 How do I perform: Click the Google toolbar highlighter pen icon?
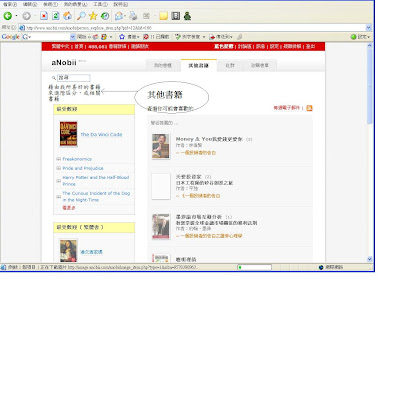point(239,37)
